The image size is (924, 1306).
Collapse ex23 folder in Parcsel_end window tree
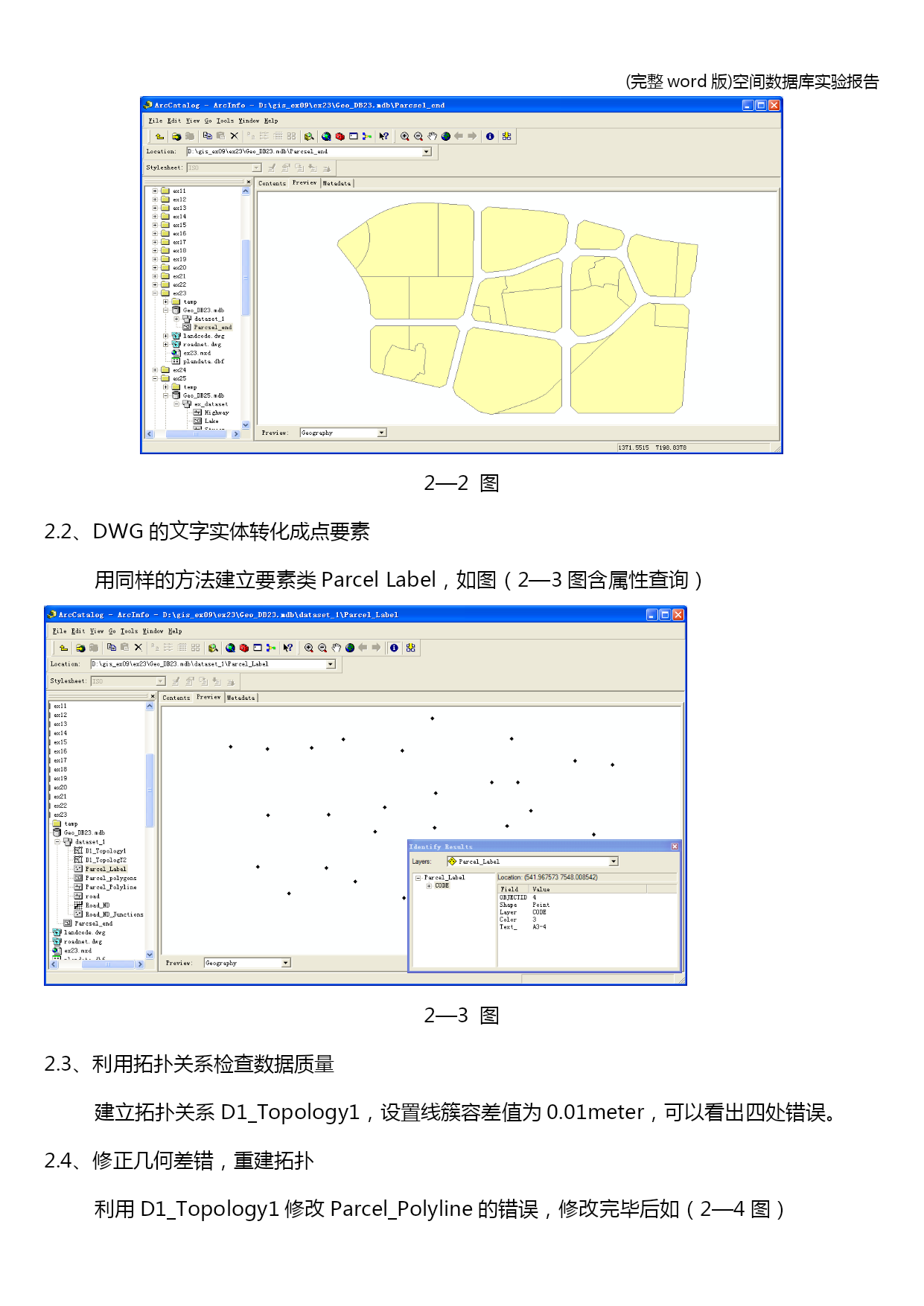155,293
